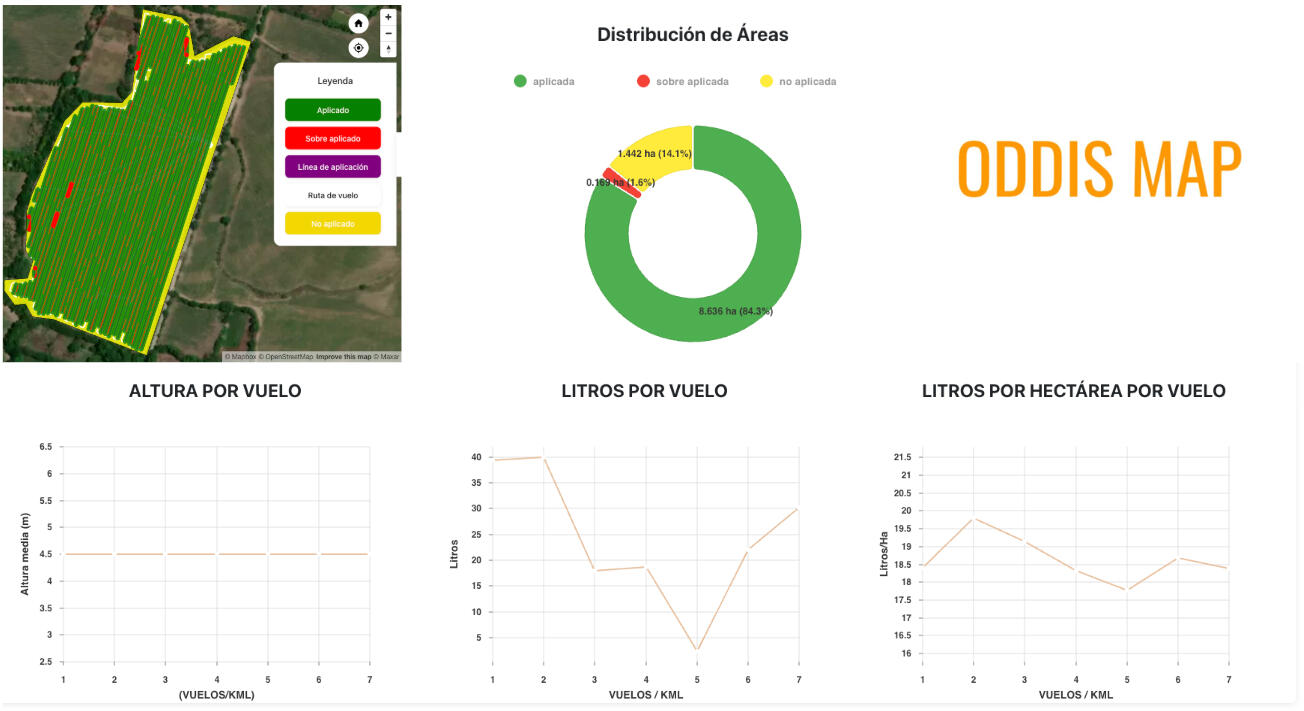Toggle the Sobre aplicado layer
Viewport: 1304px width, 711px height.
(333, 138)
